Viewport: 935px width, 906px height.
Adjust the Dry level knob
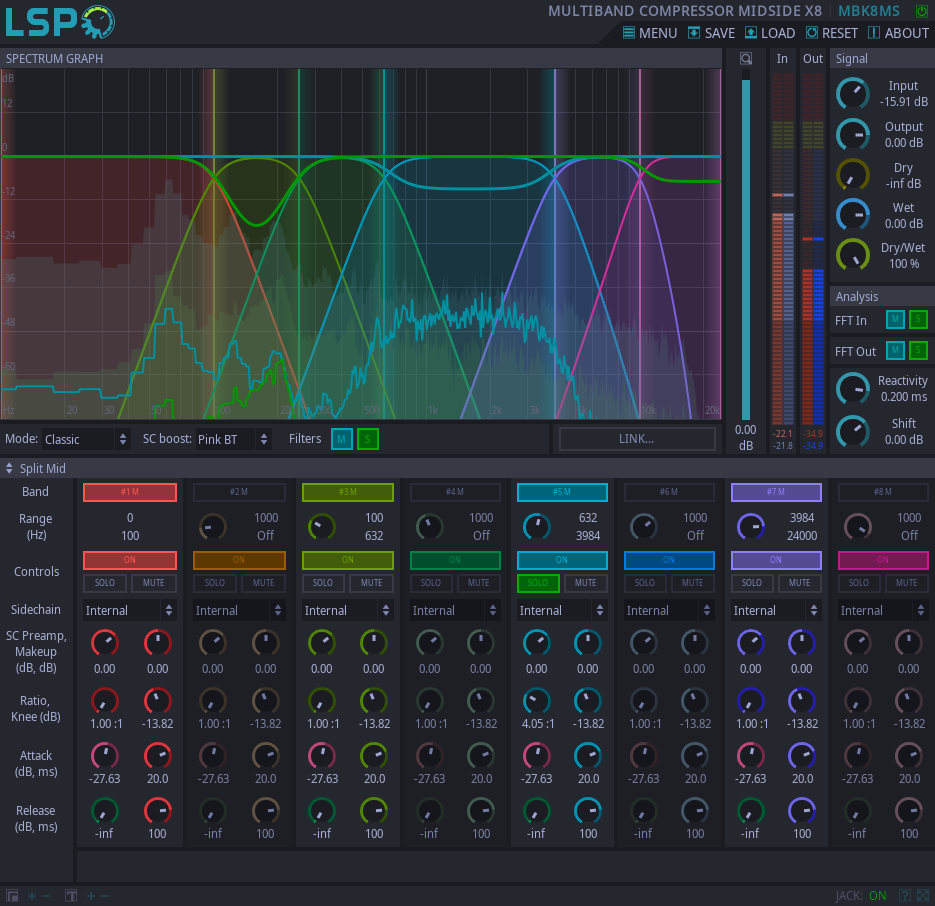point(853,175)
